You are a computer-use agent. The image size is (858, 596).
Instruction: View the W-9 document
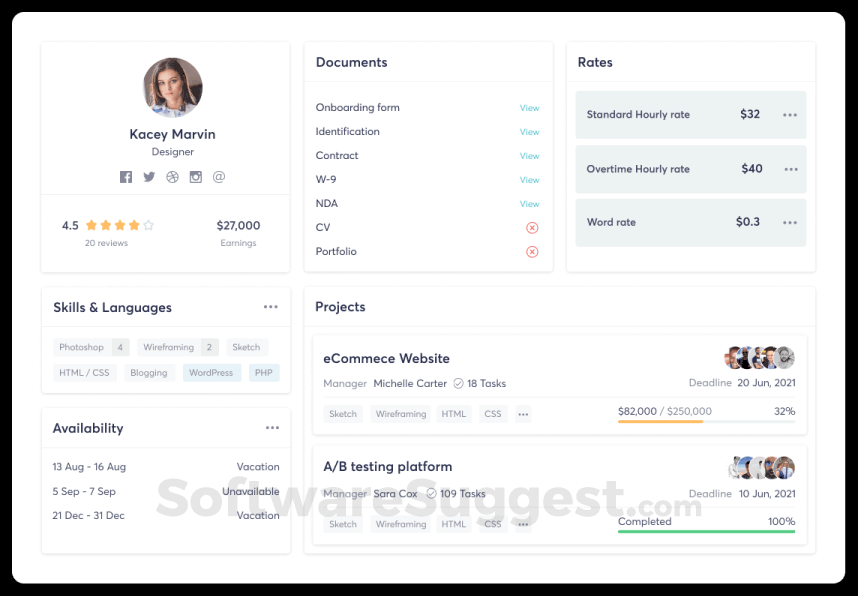530,180
